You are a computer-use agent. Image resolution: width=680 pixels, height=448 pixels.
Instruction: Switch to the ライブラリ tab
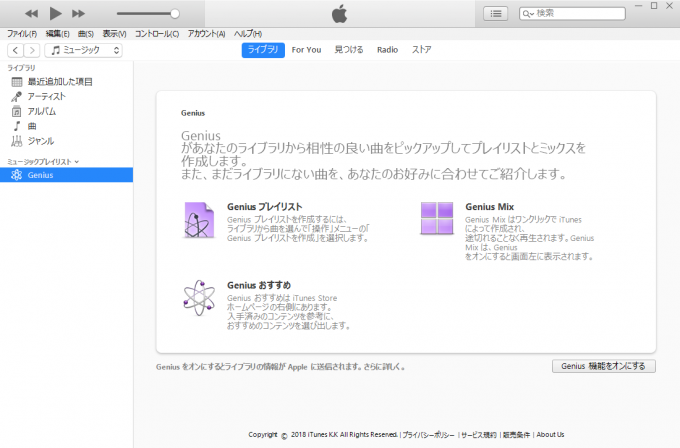(x=263, y=50)
